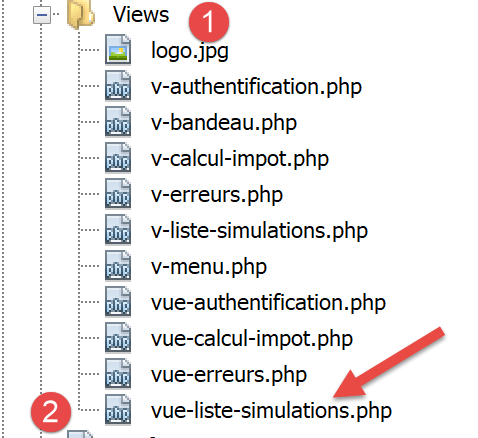Click the v-bandeau.php PHP icon
Screen dimensions: 478x438
(118, 122)
